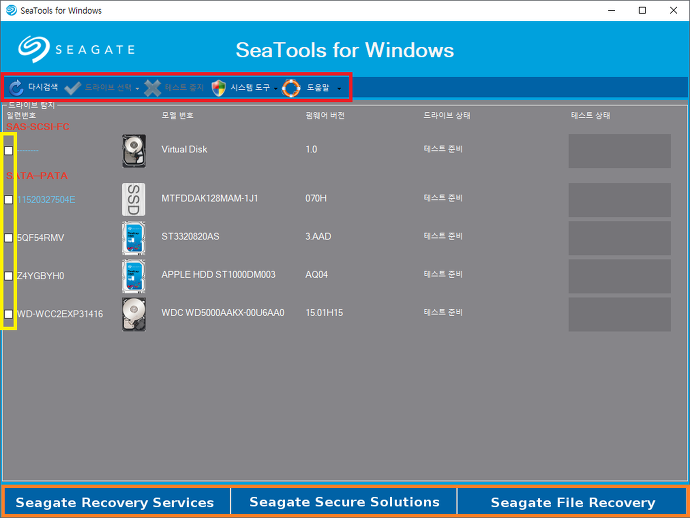Click the APPLE HDD ST1000DM003 drive icon
Viewport: 690px width, 518px height.
(x=133, y=276)
